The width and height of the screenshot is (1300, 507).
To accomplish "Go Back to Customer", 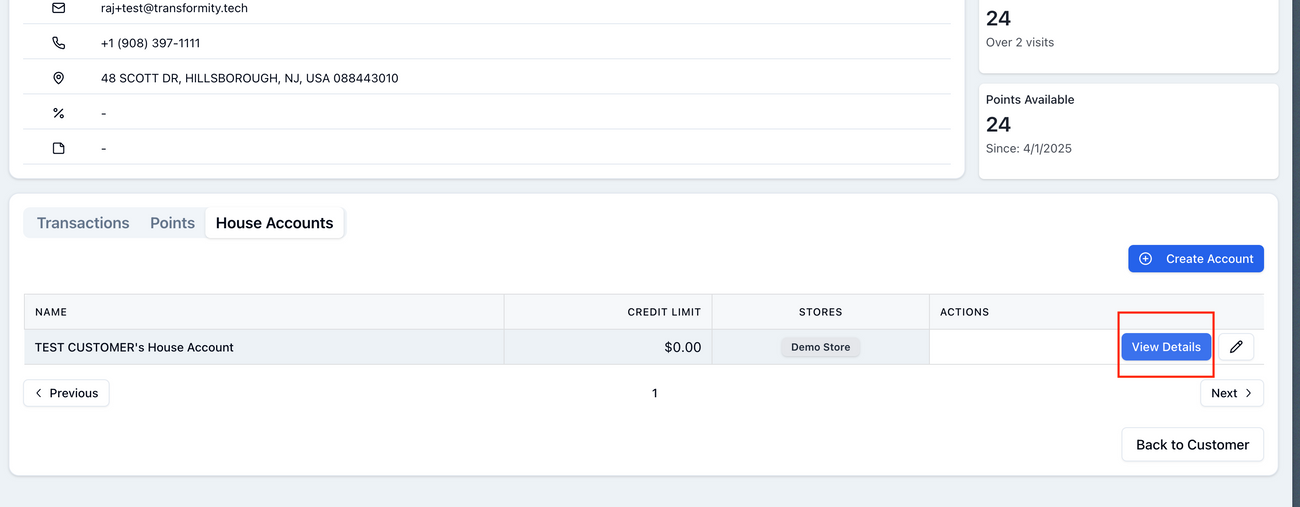I will tap(1192, 445).
